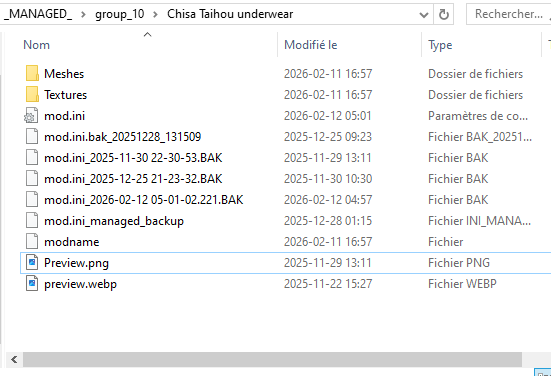Select the preview.webp file name
Screen dimensions: 551x376
[x=80, y=284]
